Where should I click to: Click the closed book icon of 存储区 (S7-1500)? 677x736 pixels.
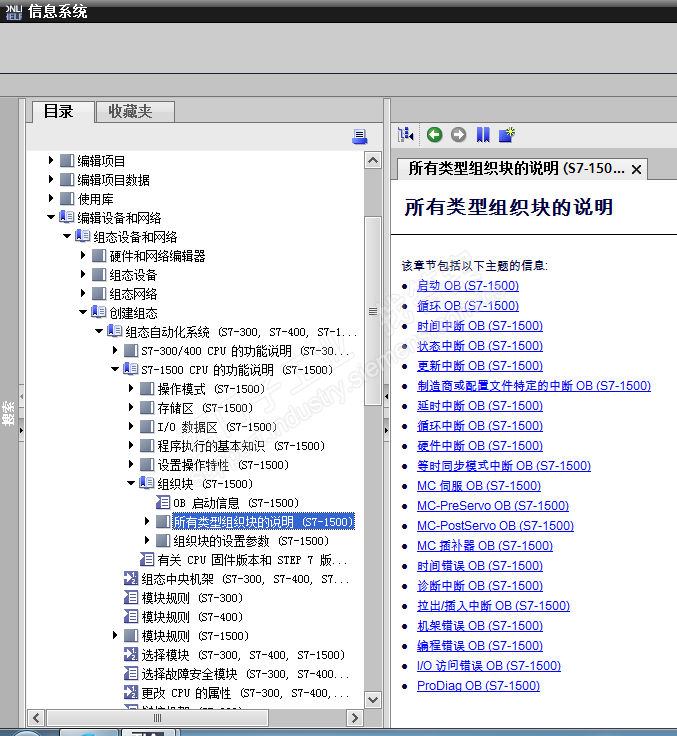(147, 407)
